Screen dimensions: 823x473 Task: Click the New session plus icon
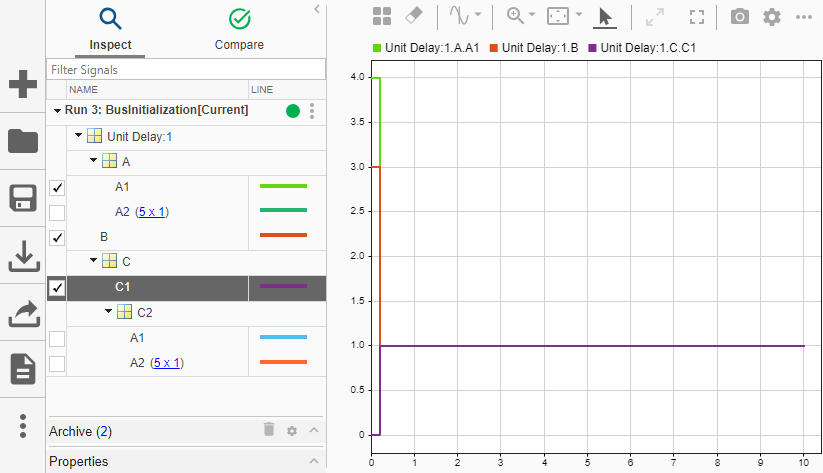coord(23,84)
